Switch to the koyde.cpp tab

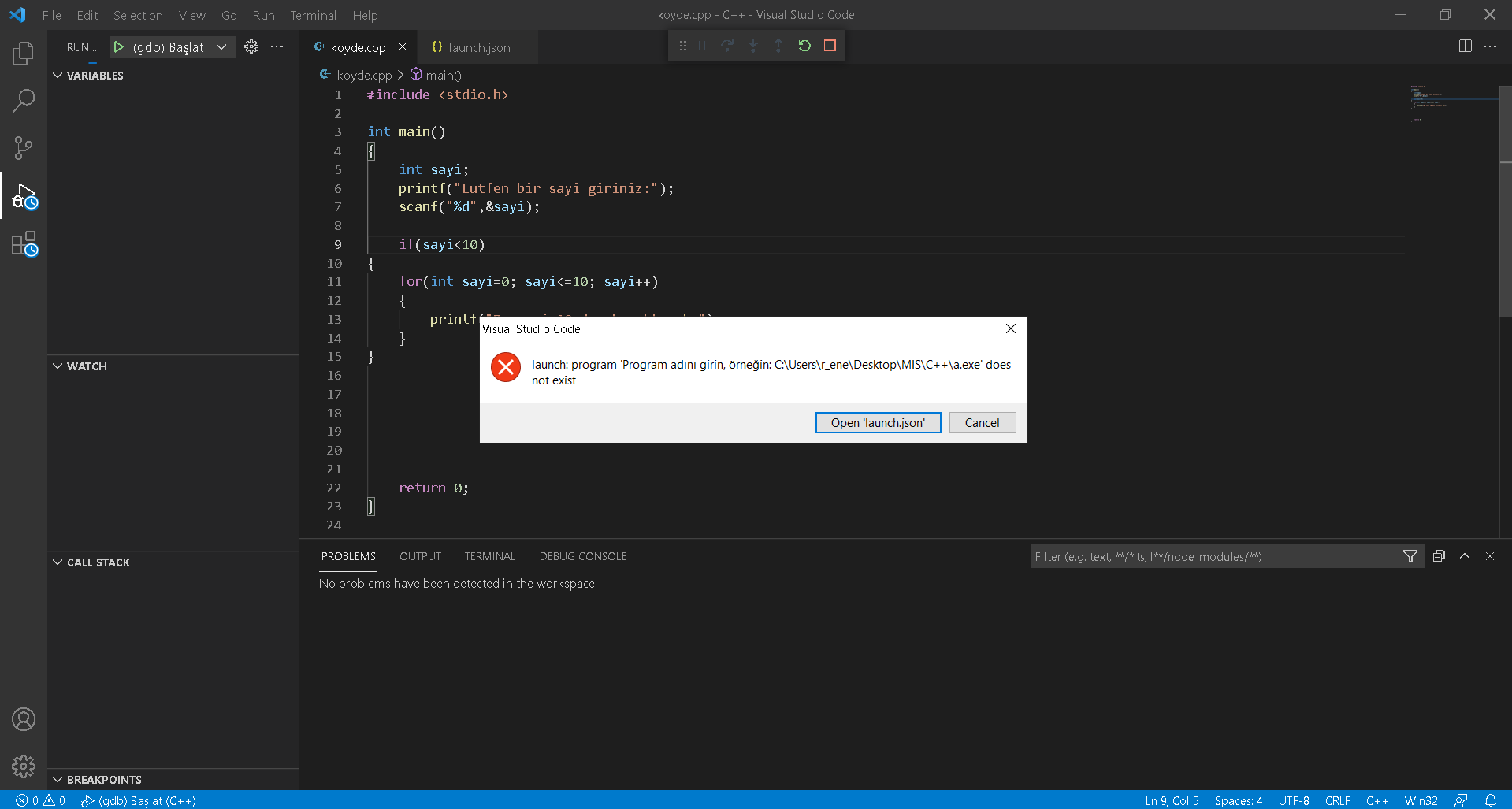pos(358,47)
